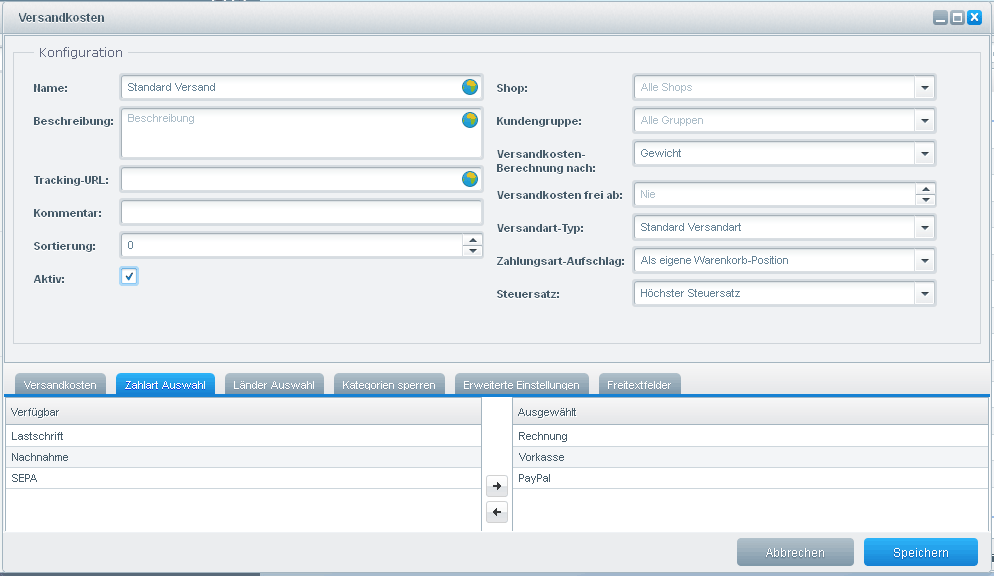Click the Alle Gruppen combo field
This screenshot has height=576, width=994.
(775, 120)
